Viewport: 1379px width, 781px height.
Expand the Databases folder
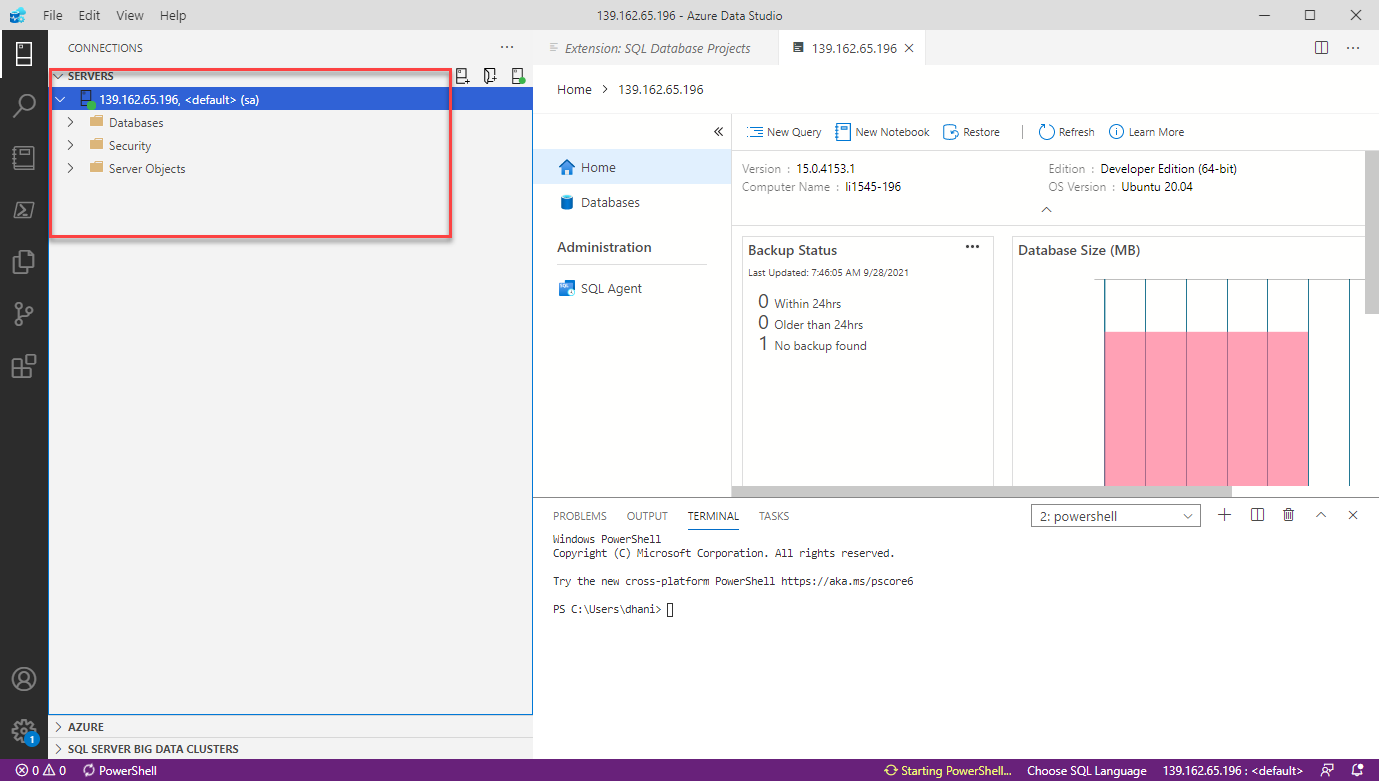tap(70, 122)
